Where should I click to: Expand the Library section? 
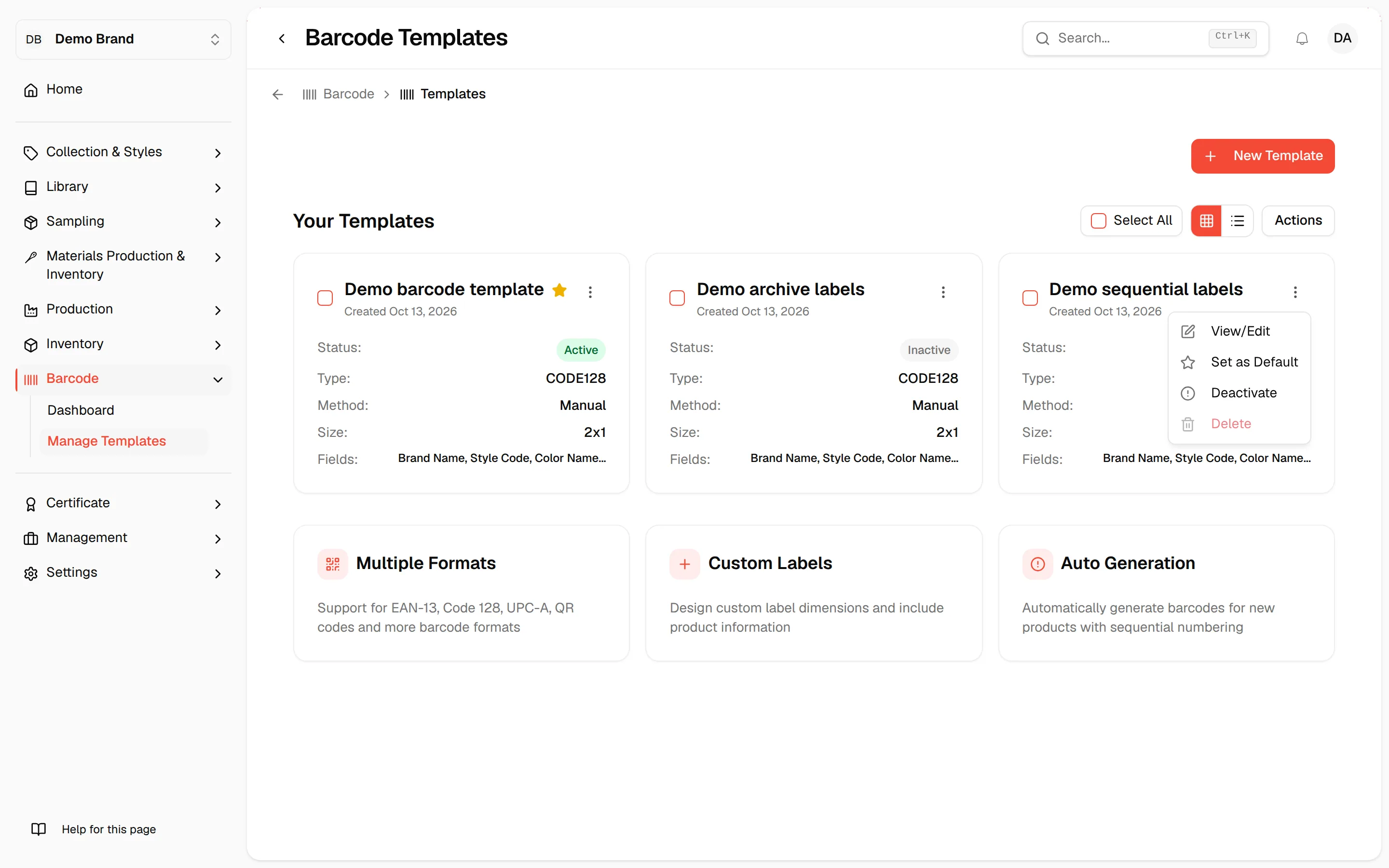pyautogui.click(x=123, y=187)
